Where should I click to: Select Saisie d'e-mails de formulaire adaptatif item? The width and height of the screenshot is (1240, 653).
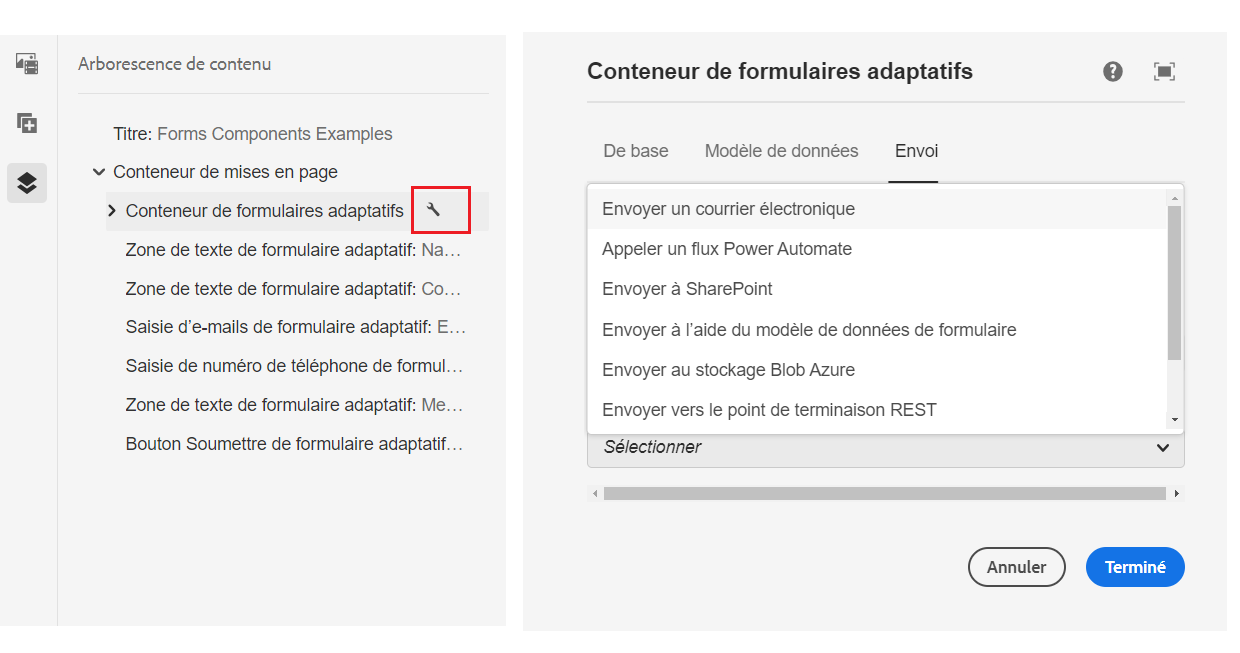click(x=296, y=327)
